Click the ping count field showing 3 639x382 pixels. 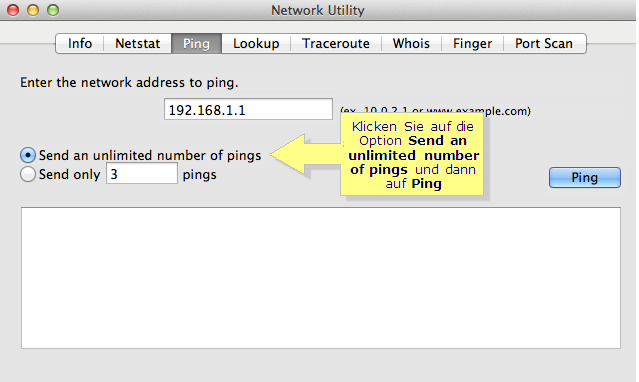pyautogui.click(x=142, y=173)
